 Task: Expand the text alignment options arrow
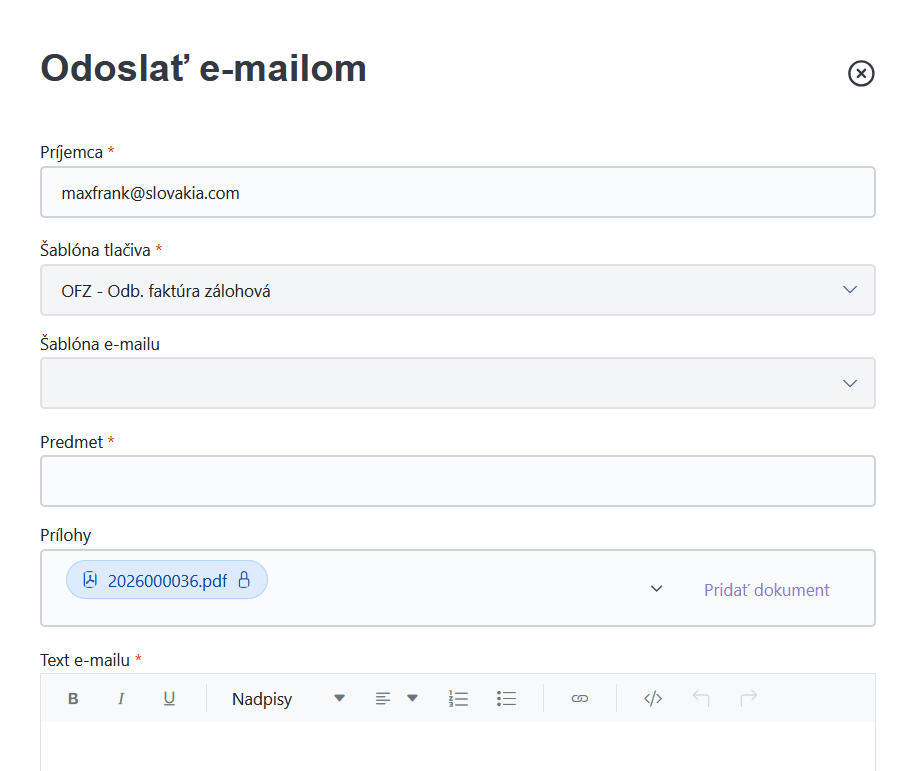click(x=412, y=698)
